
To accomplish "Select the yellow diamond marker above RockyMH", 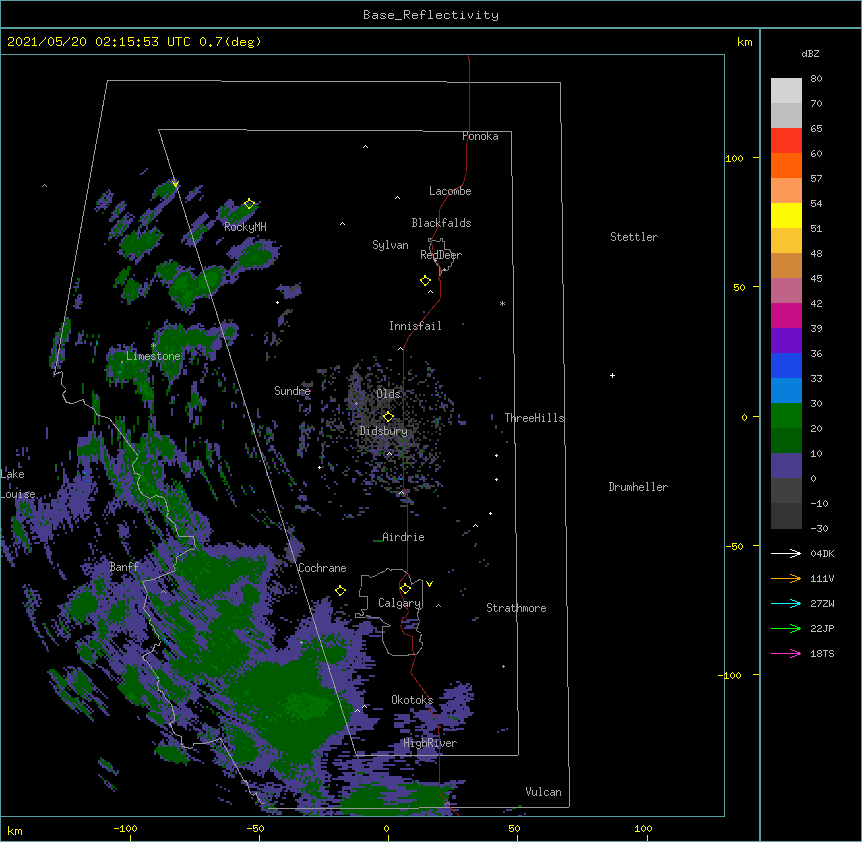I will (x=249, y=204).
